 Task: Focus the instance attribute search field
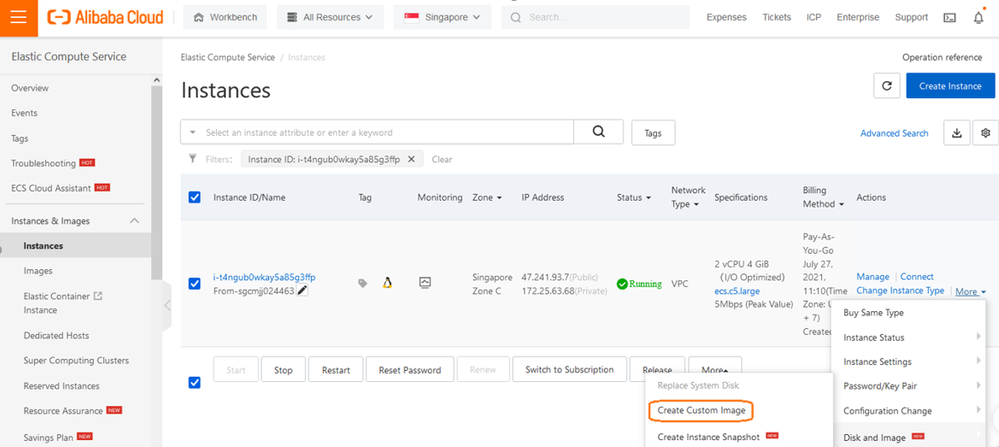(385, 132)
